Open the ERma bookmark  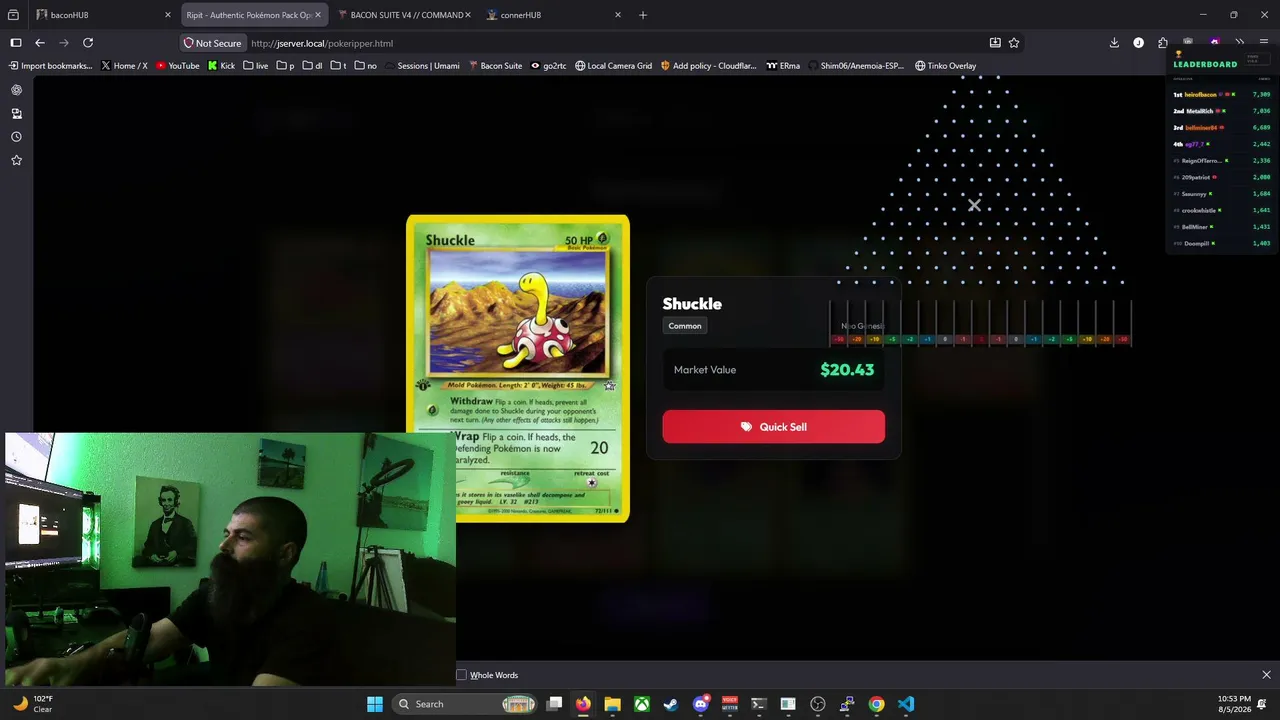(783, 66)
